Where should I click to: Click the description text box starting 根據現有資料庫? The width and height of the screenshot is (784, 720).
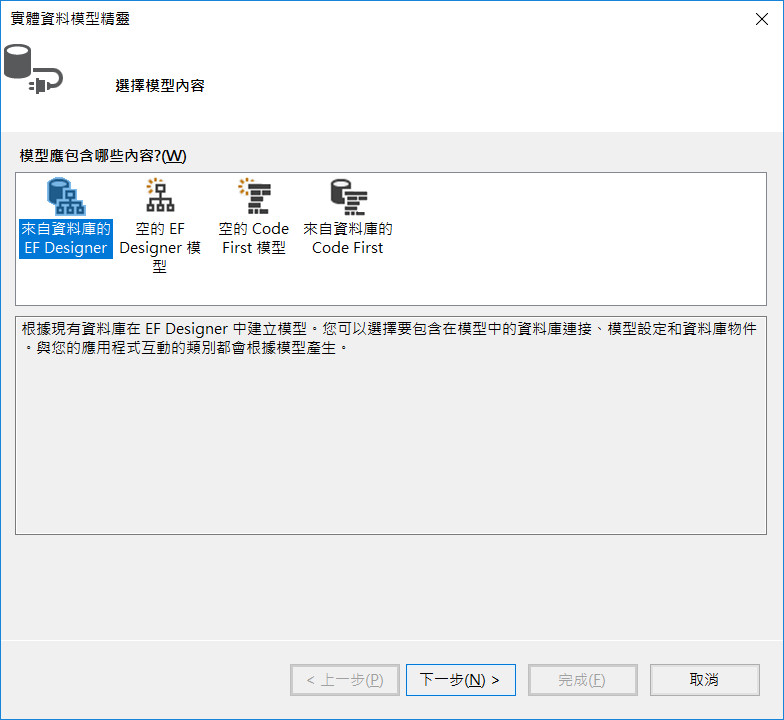390,425
